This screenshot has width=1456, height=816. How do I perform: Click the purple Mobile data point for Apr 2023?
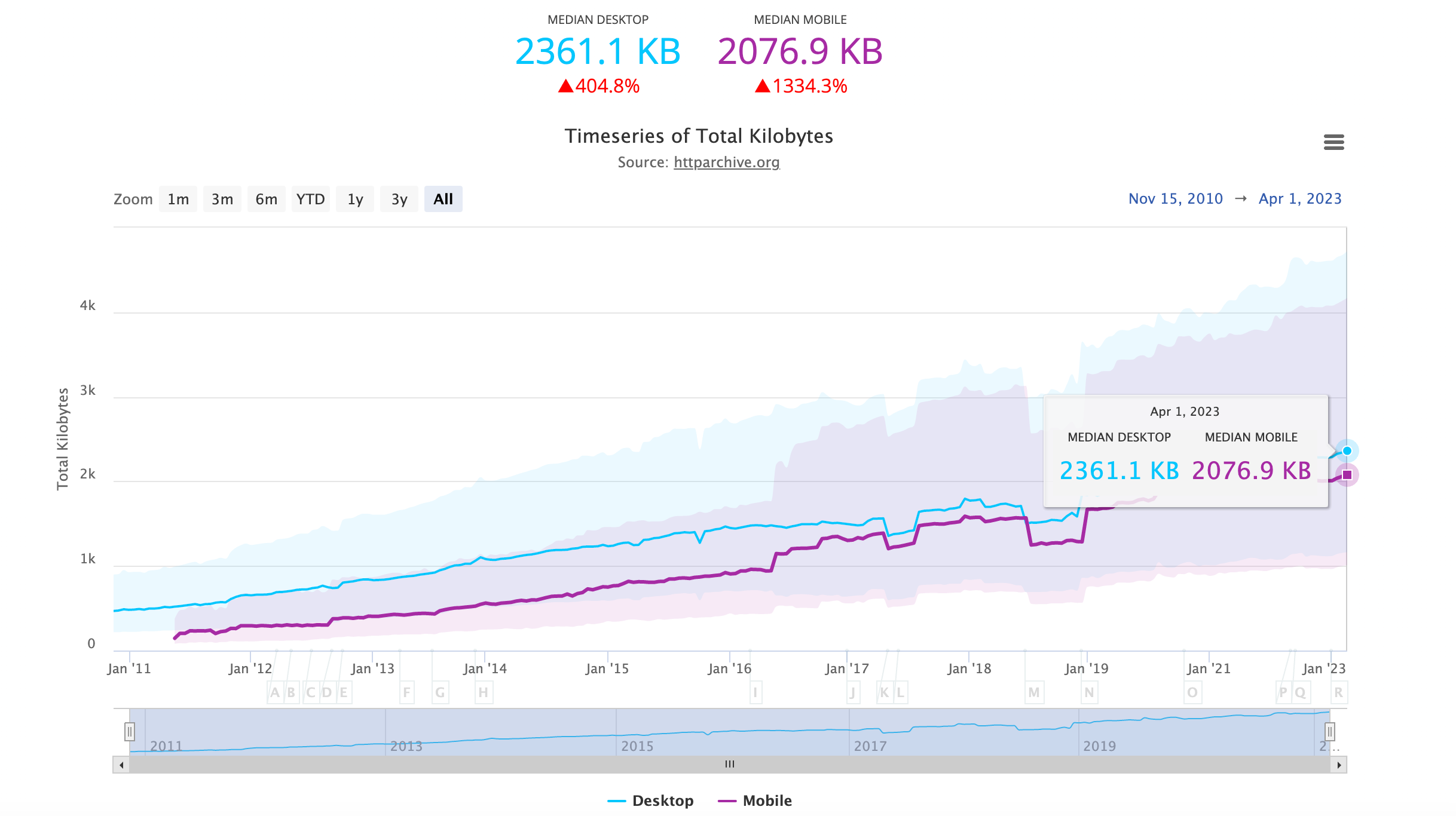pos(1347,475)
